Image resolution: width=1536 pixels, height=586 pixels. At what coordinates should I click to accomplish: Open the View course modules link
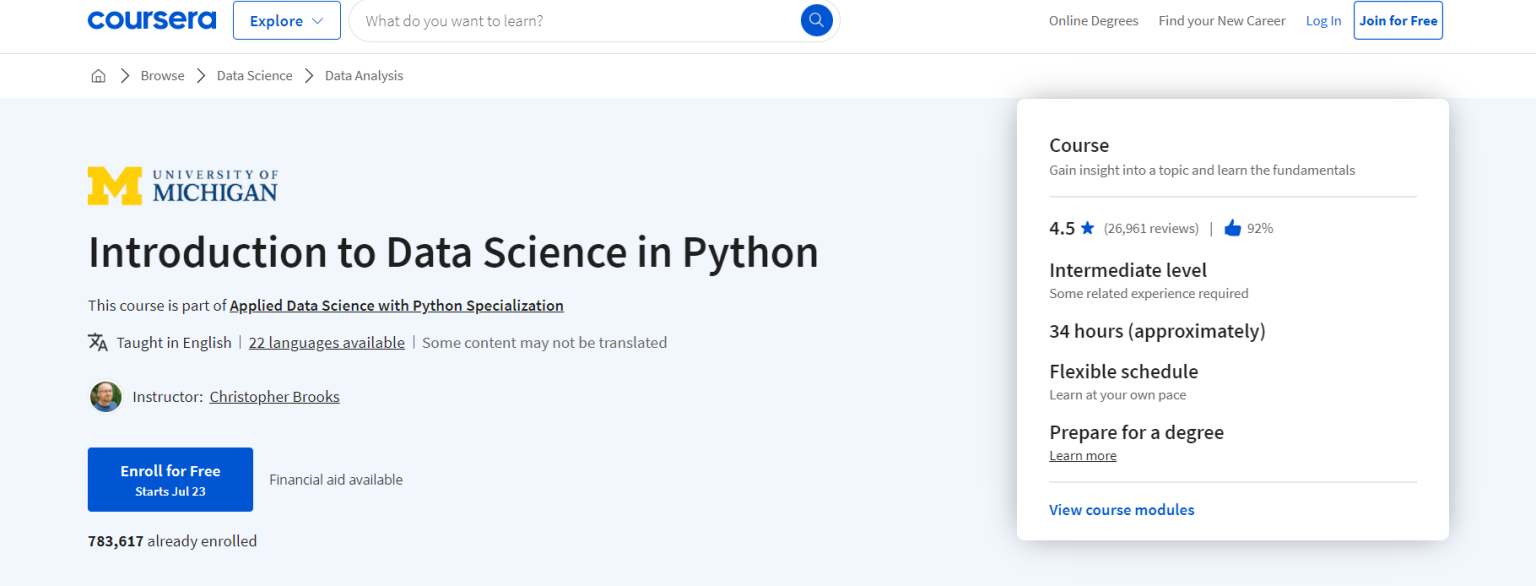pos(1121,510)
